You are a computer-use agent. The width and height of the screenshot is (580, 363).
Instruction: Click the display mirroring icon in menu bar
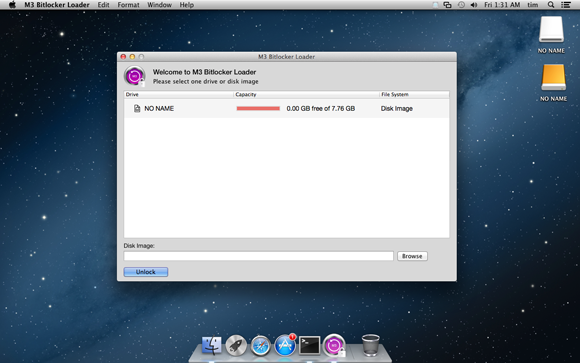pos(448,5)
